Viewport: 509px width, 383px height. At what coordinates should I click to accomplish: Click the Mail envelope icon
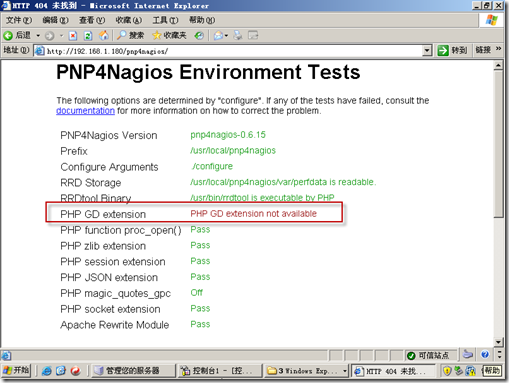(x=218, y=35)
